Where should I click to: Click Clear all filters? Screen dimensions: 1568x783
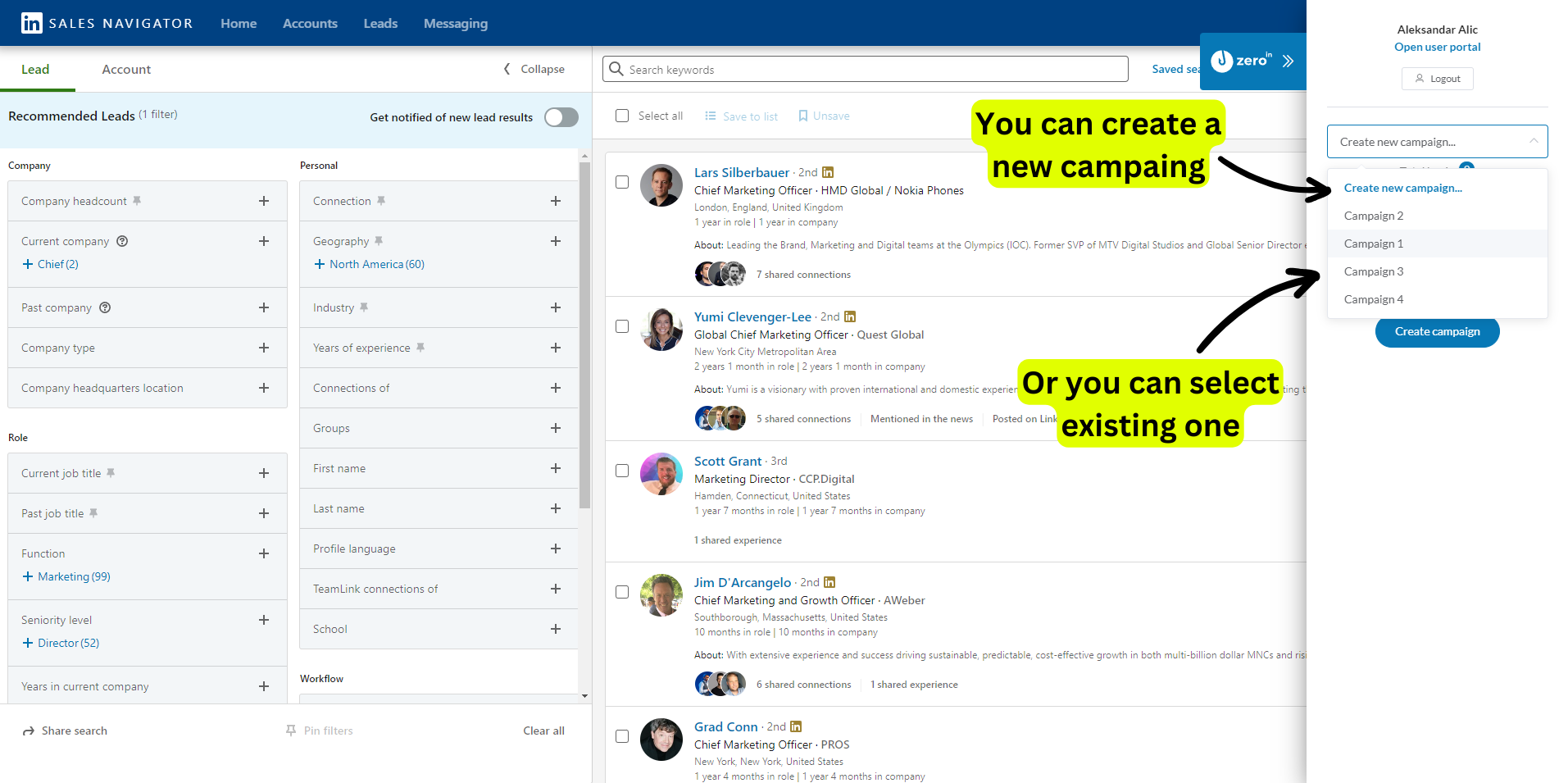[543, 731]
